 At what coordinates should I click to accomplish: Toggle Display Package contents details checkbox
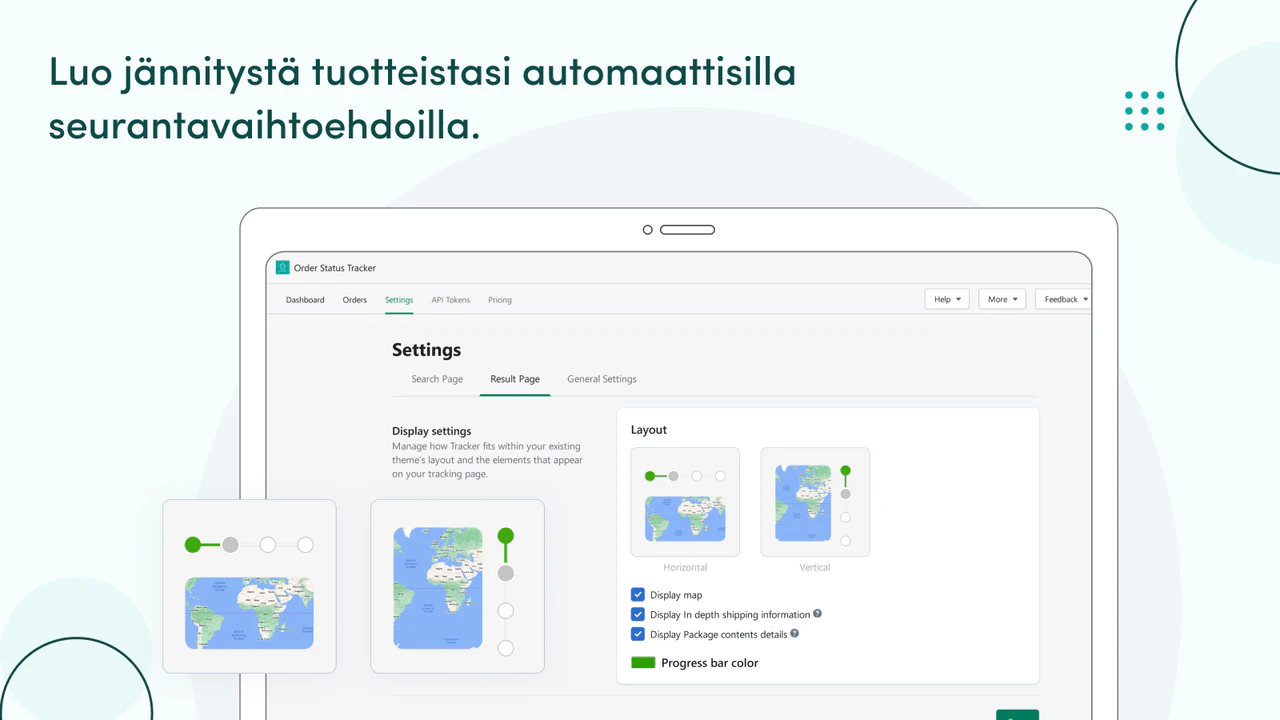[x=638, y=634]
